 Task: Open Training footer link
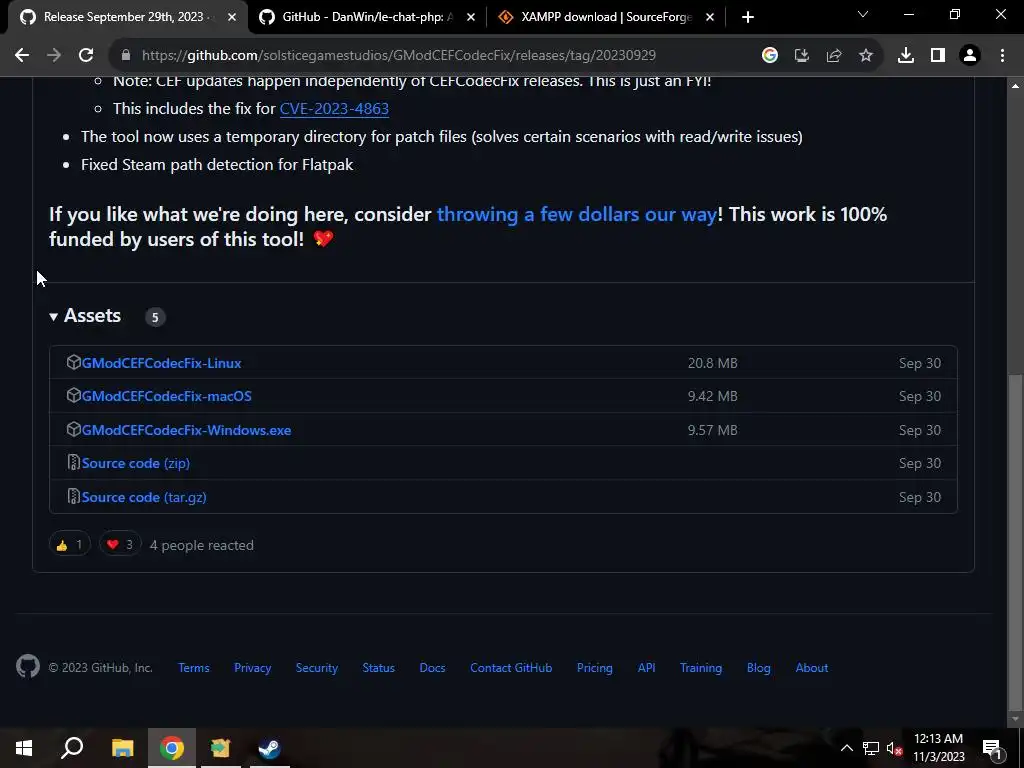pyautogui.click(x=701, y=668)
